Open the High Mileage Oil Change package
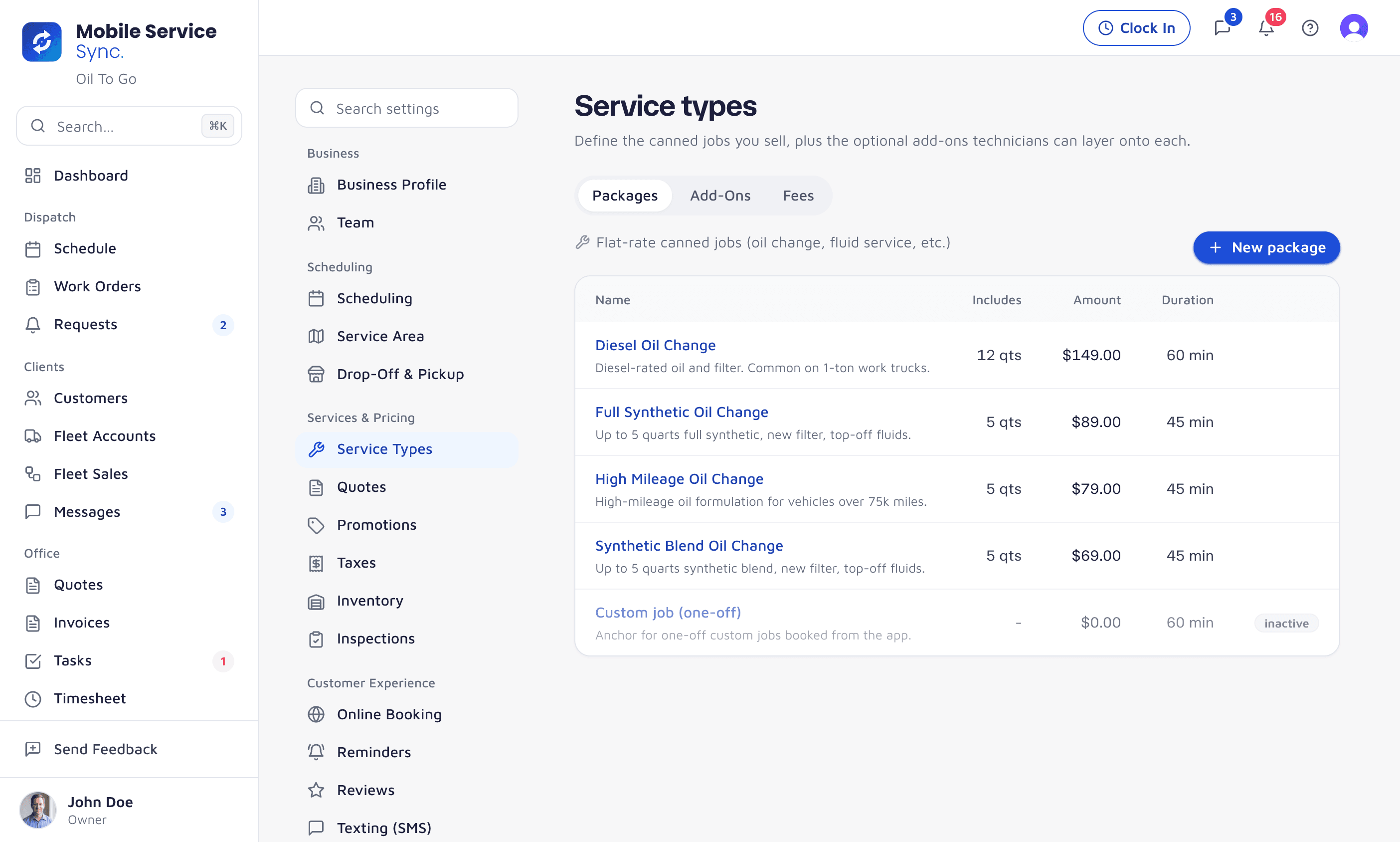This screenshot has height=842, width=1400. tap(679, 479)
